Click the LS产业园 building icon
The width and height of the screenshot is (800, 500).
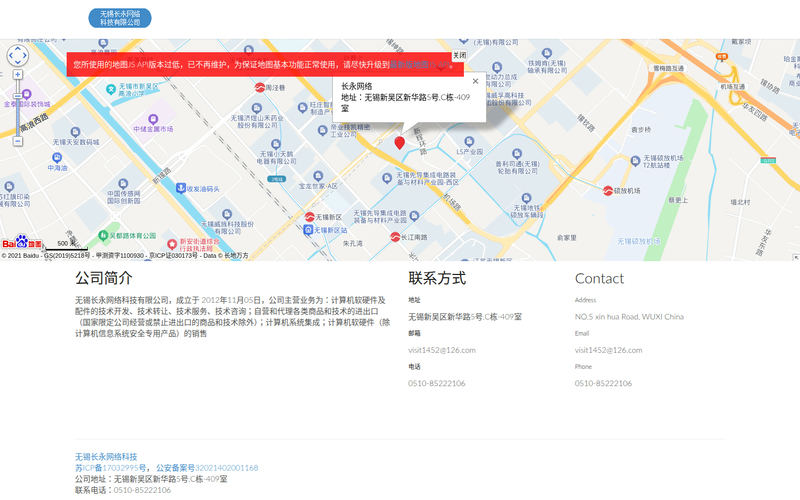tap(469, 141)
